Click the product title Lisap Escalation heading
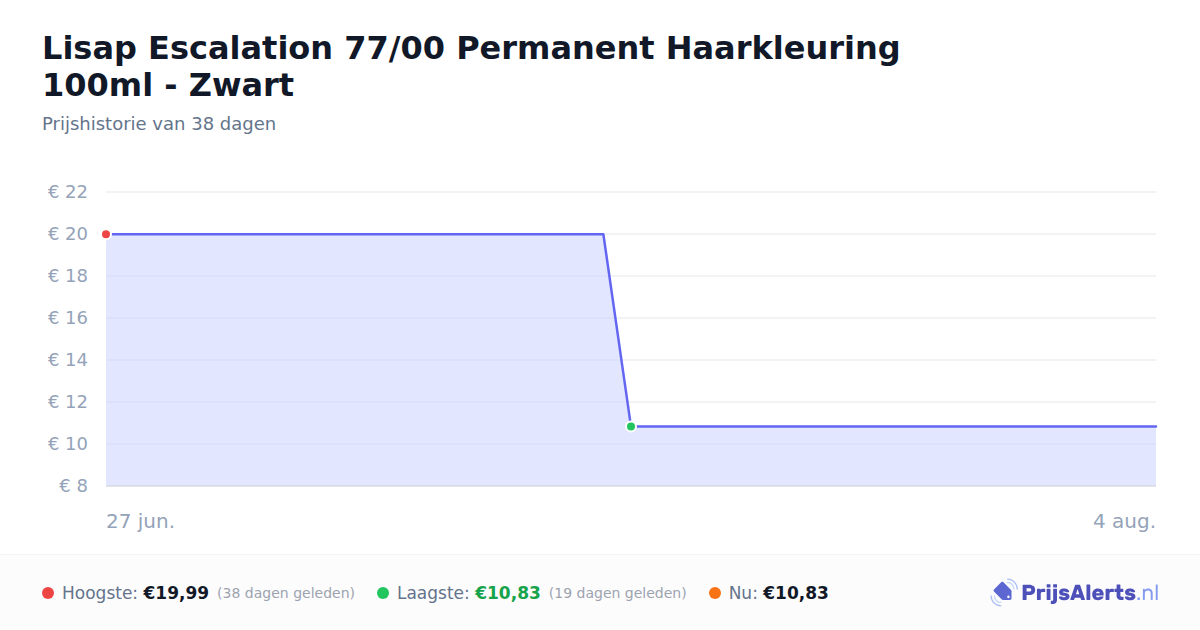Screen dimensions: 1200x630 tap(471, 66)
